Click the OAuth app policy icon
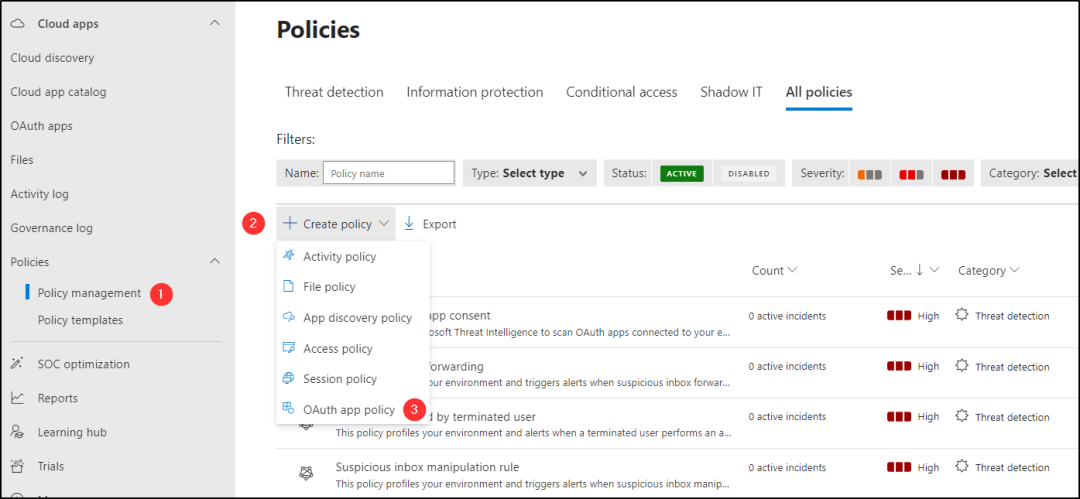 pyautogui.click(x=289, y=409)
